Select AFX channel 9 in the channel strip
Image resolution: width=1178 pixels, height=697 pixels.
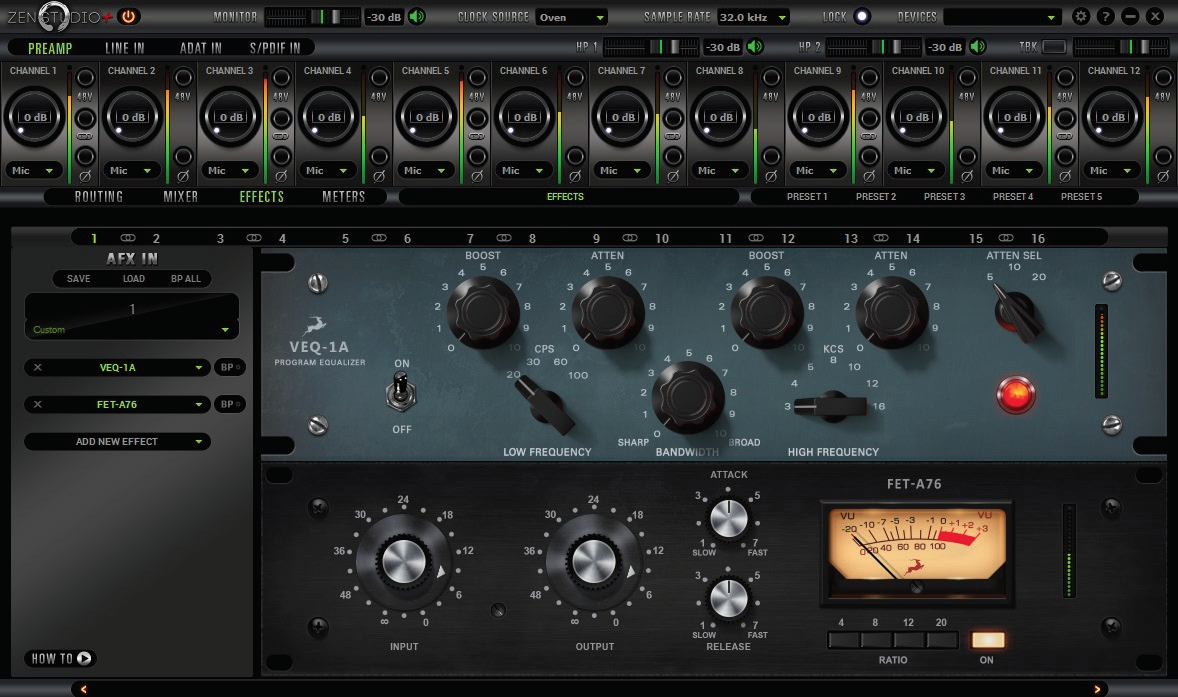(x=597, y=238)
